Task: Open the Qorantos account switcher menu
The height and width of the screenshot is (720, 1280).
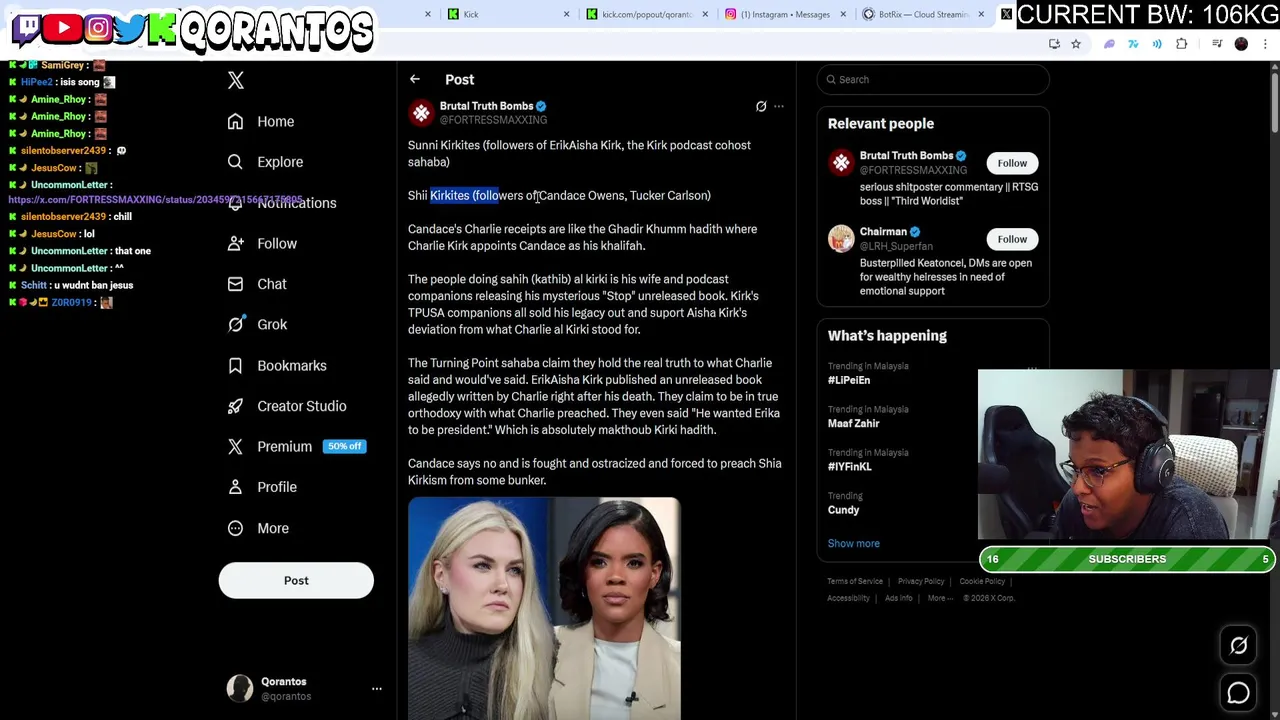Action: coord(377,688)
